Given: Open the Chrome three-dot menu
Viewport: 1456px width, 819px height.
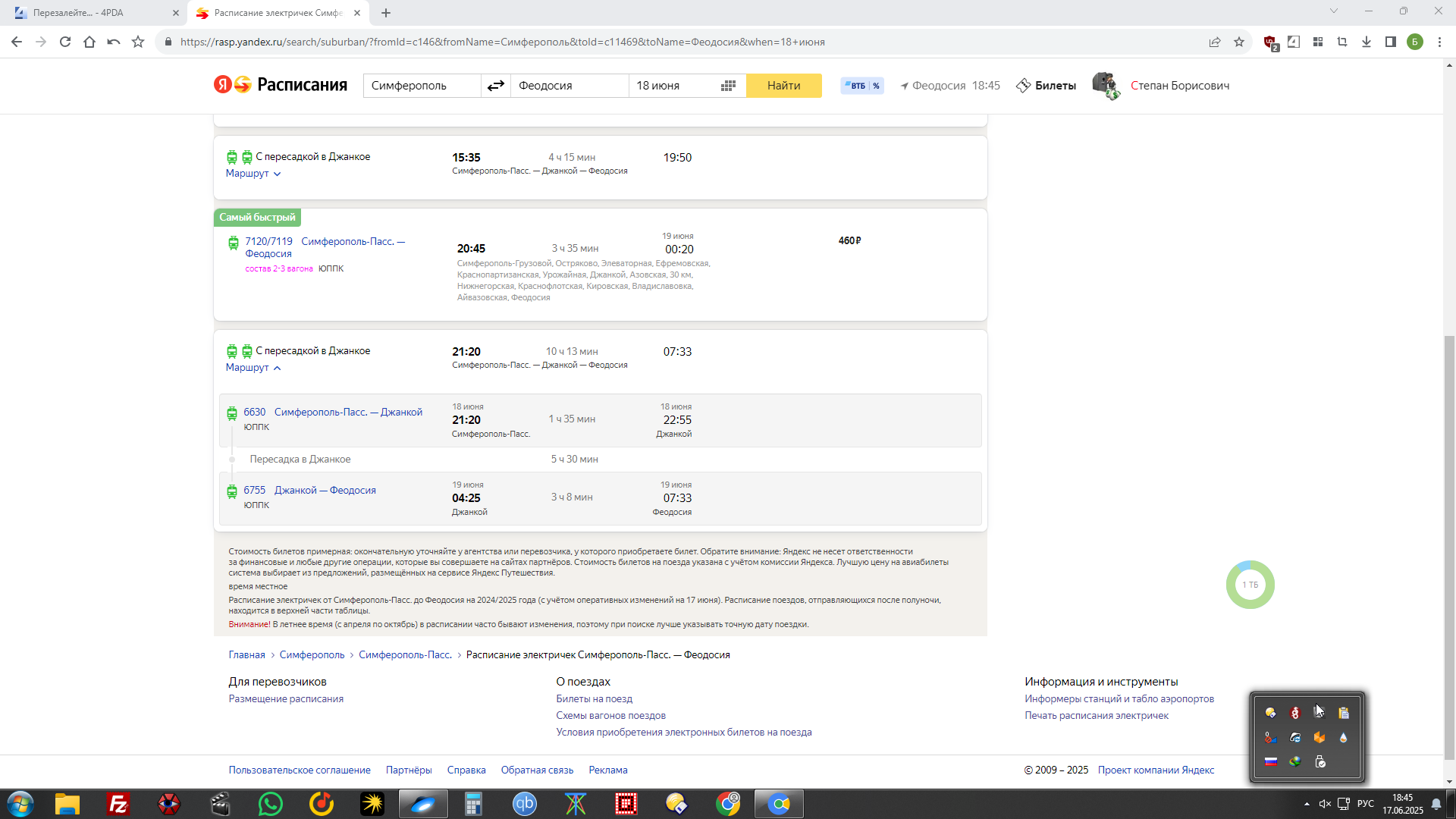Looking at the screenshot, I should (x=1439, y=42).
